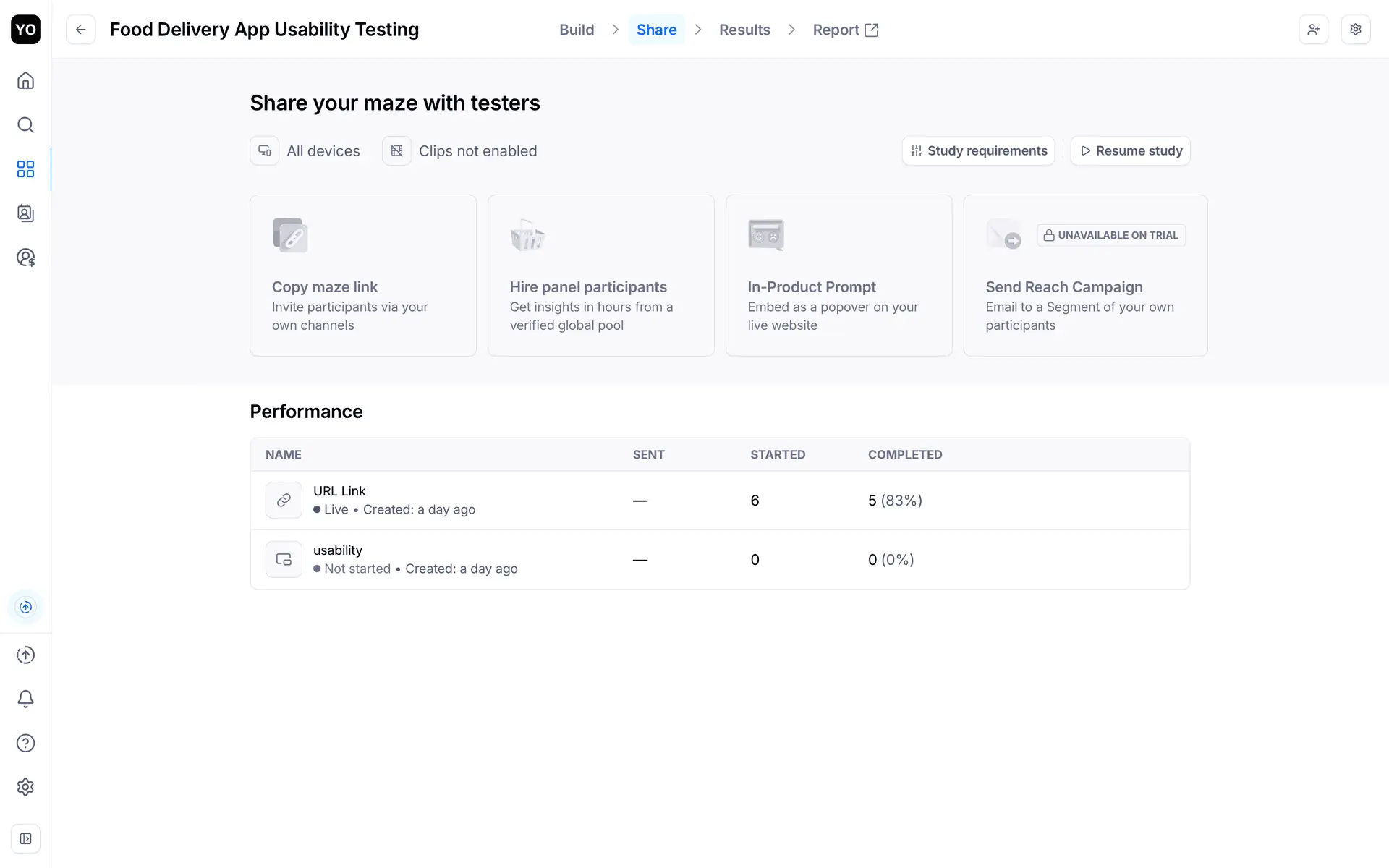Image resolution: width=1389 pixels, height=868 pixels.
Task: Click the All devices icon button
Action: tap(264, 151)
